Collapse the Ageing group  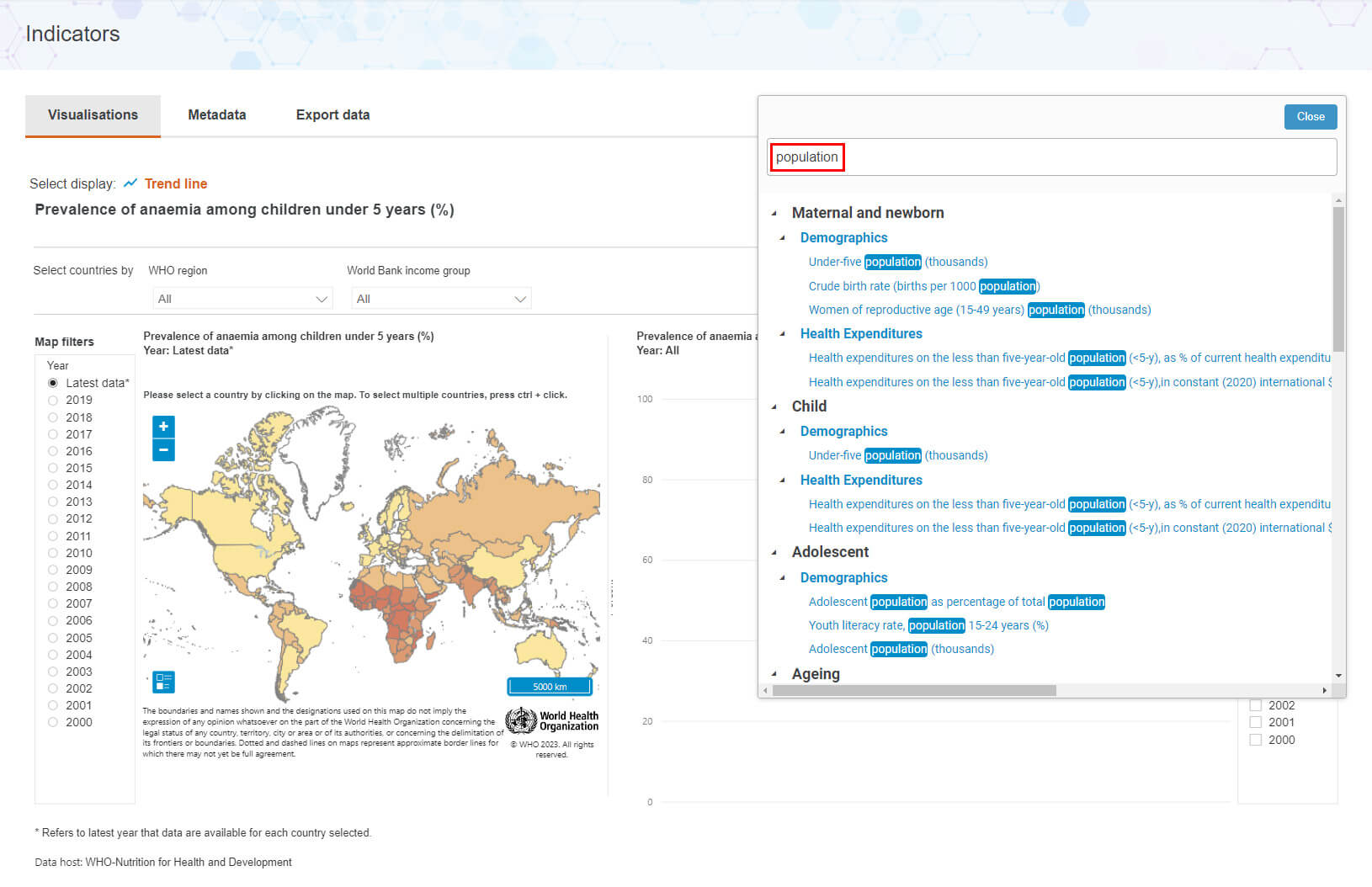pyautogui.click(x=774, y=674)
